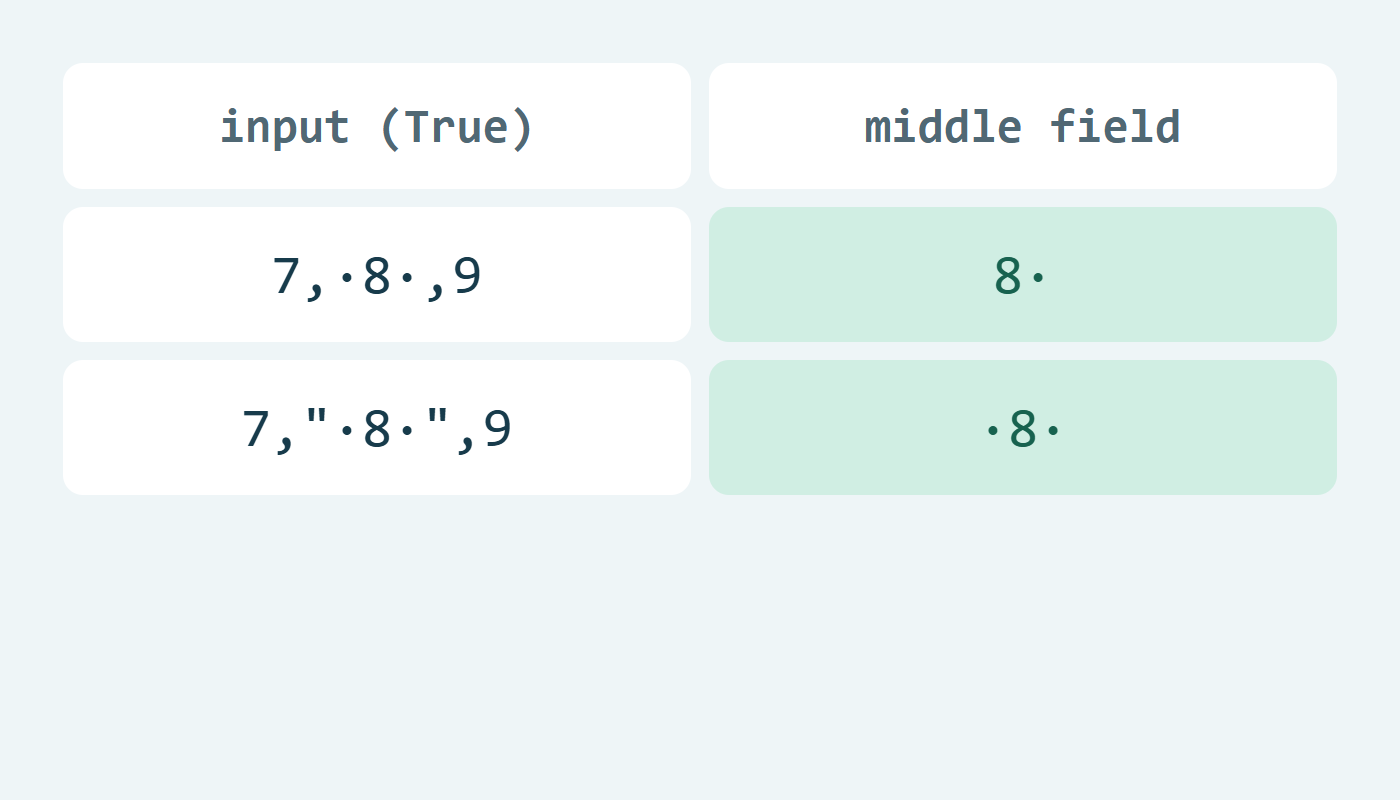Click the green 8 in first result cell
This screenshot has height=800, width=1400.
[1008, 276]
